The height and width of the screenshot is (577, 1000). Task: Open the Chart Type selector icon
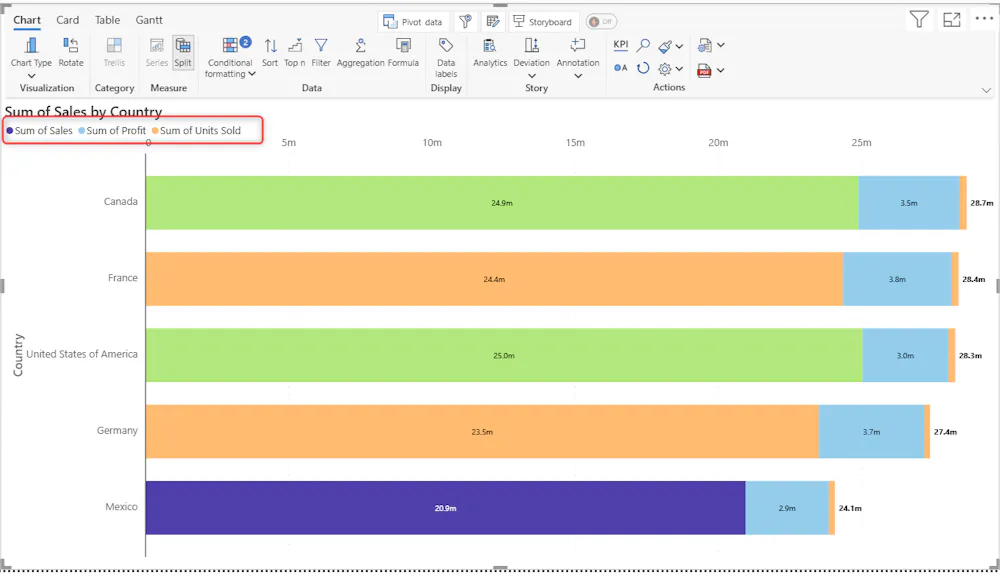point(31,45)
